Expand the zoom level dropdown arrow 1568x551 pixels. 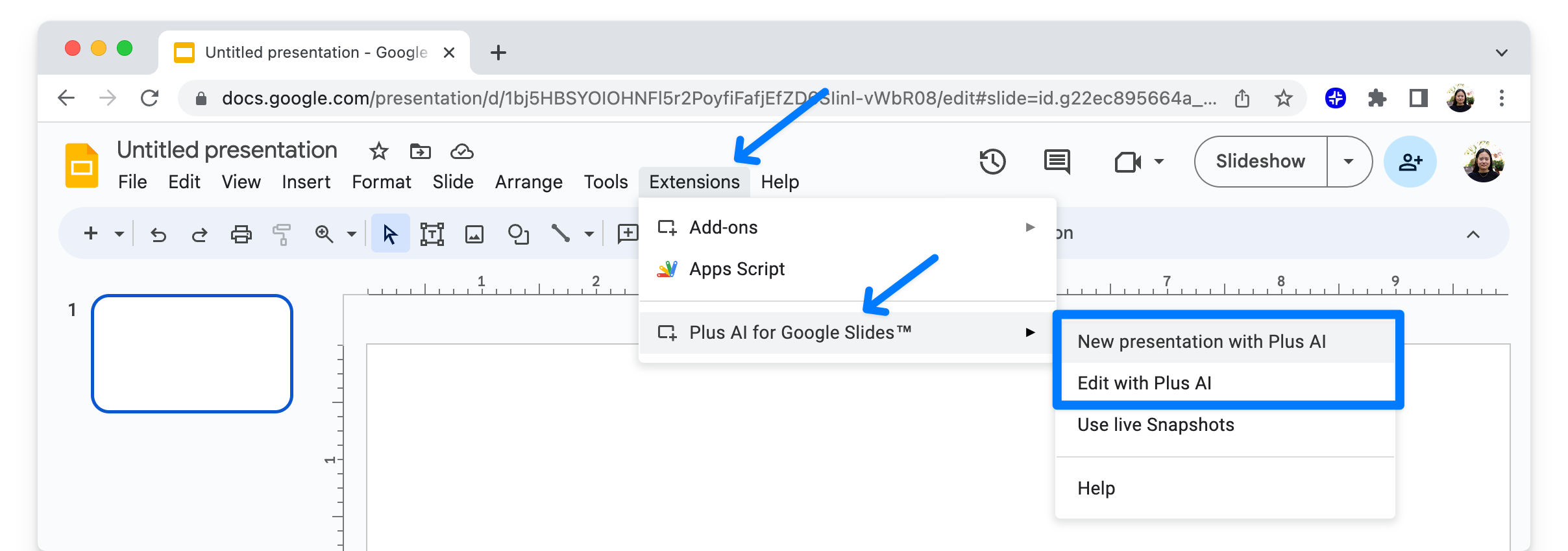point(352,234)
